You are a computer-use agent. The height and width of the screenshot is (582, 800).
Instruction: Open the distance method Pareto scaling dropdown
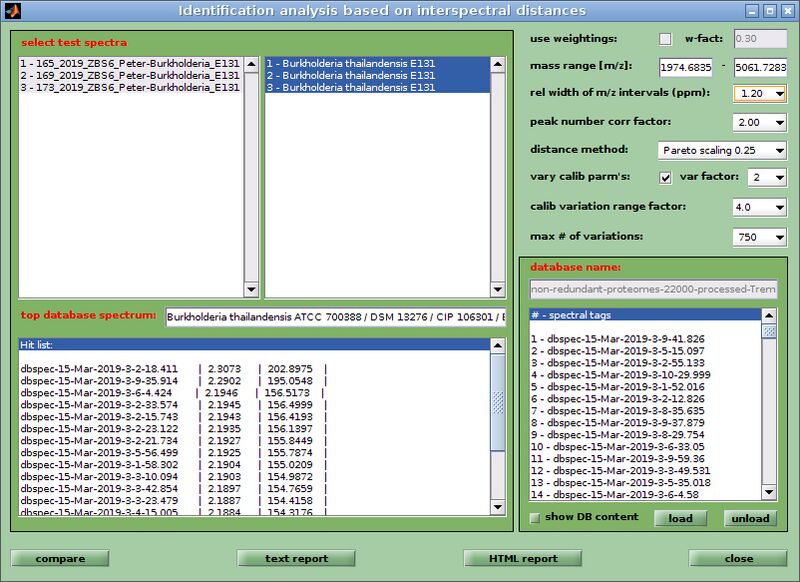pyautogui.click(x=722, y=150)
